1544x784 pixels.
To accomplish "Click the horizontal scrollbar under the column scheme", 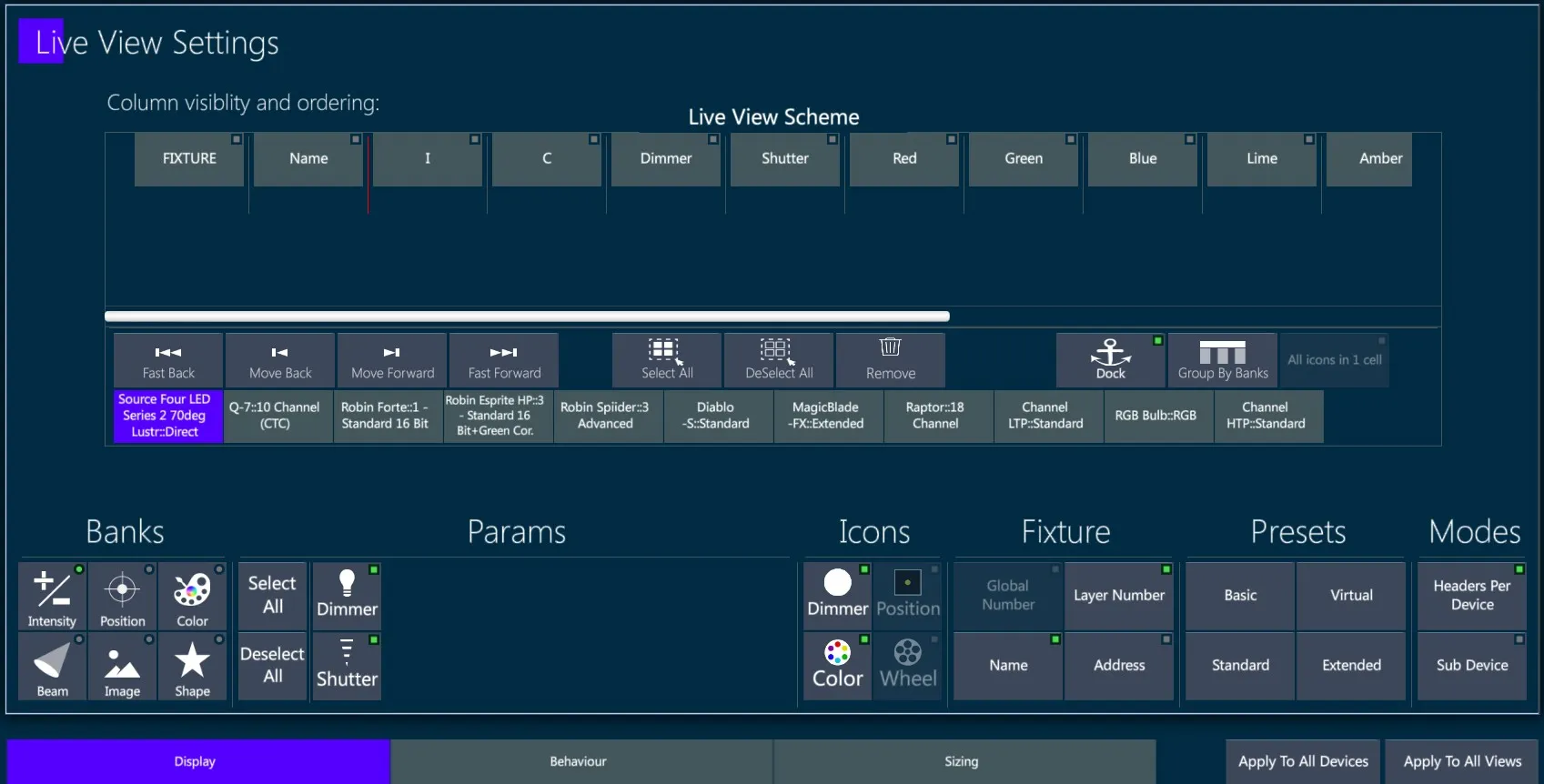I will [528, 317].
